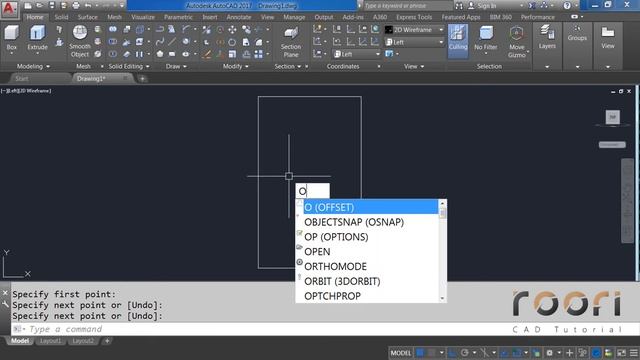640x360 pixels.
Task: Switch to the Surface ribbon tab
Action: [x=87, y=17]
